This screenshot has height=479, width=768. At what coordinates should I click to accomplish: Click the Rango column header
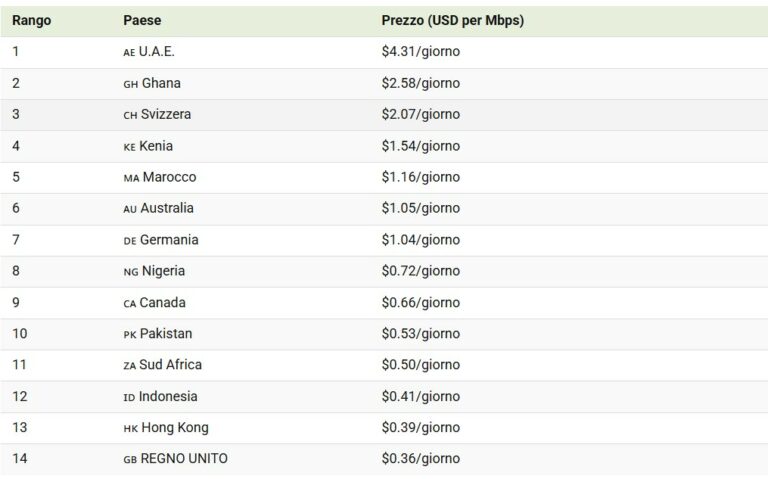[32, 20]
